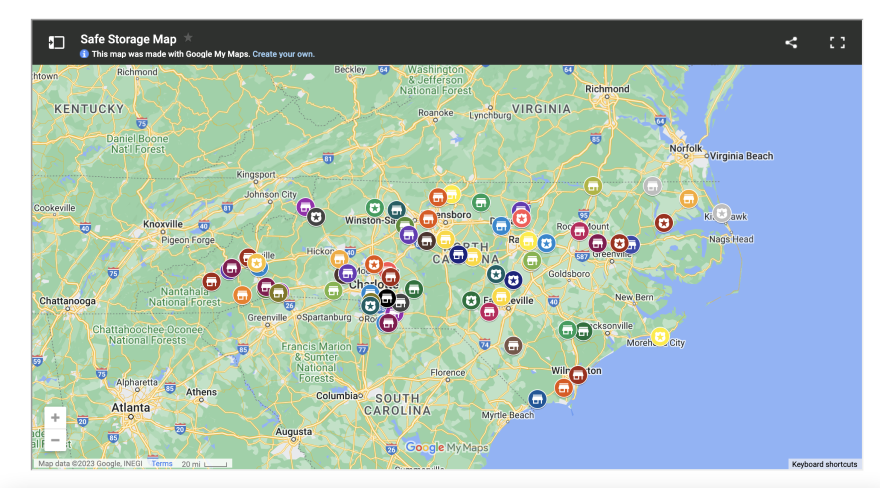
Task: Click the Keyboard shortcuts button
Action: (824, 464)
